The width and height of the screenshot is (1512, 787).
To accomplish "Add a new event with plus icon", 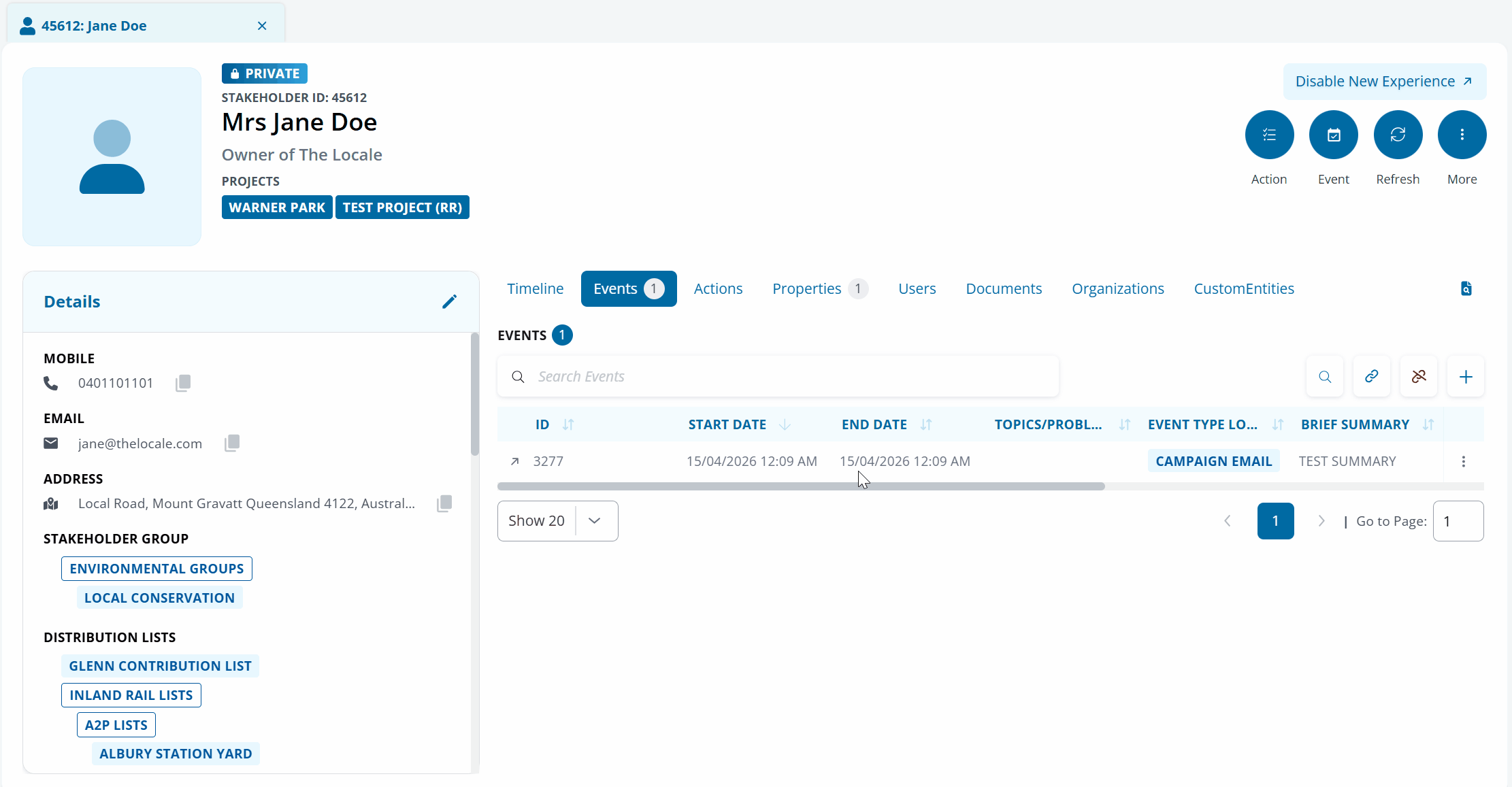I will coord(1466,376).
